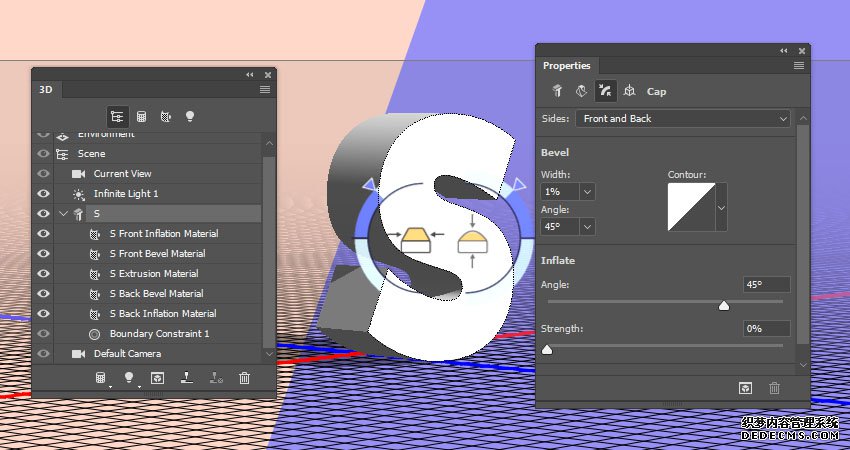Add new light to scene icon
This screenshot has width=850, height=450.
[129, 378]
